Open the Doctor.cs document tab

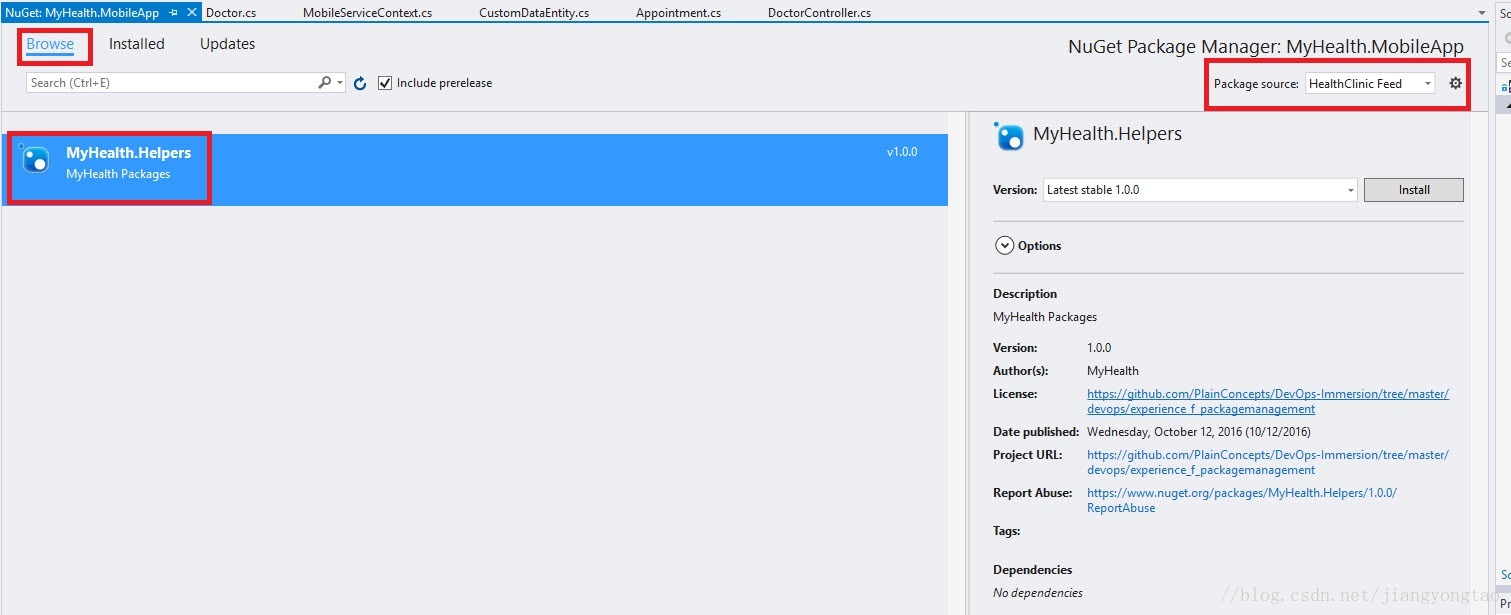point(231,13)
